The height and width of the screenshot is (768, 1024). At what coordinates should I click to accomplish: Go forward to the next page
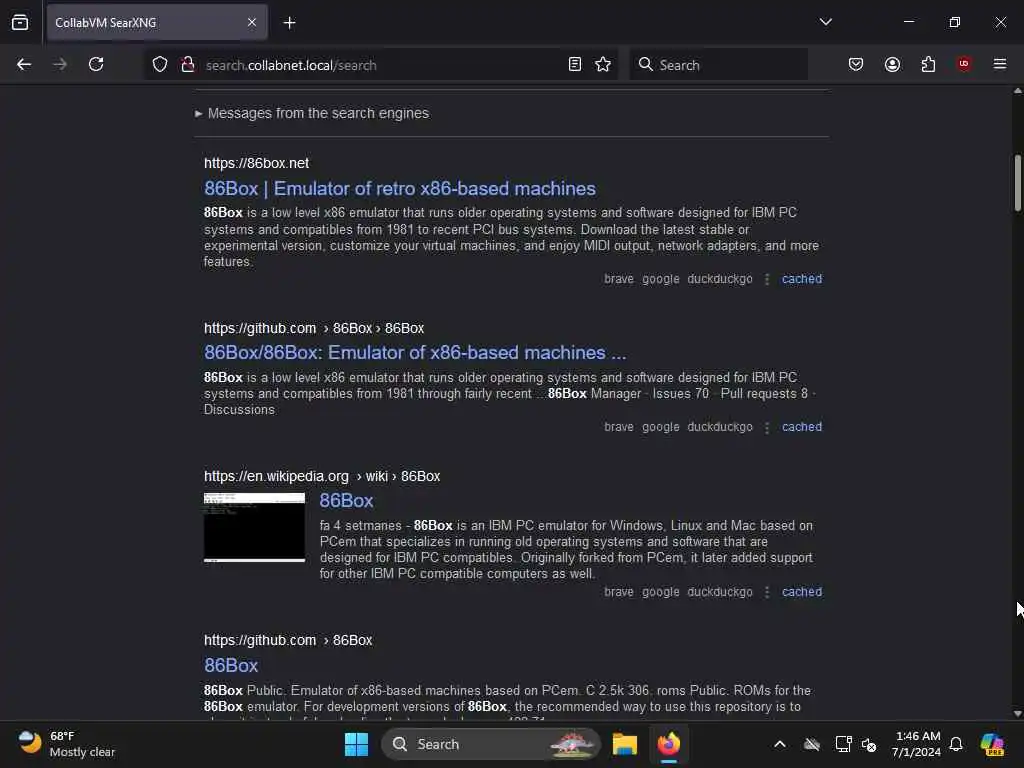[59, 64]
